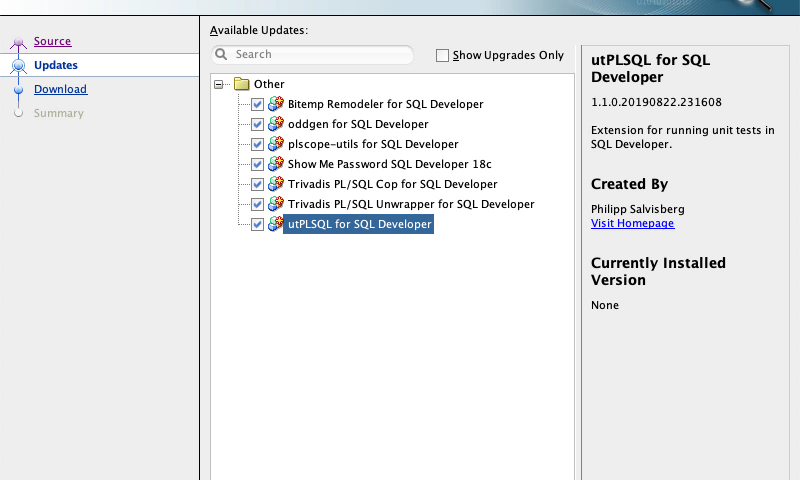
Task: Select oddgen for SQL Developer row
Action: (358, 124)
